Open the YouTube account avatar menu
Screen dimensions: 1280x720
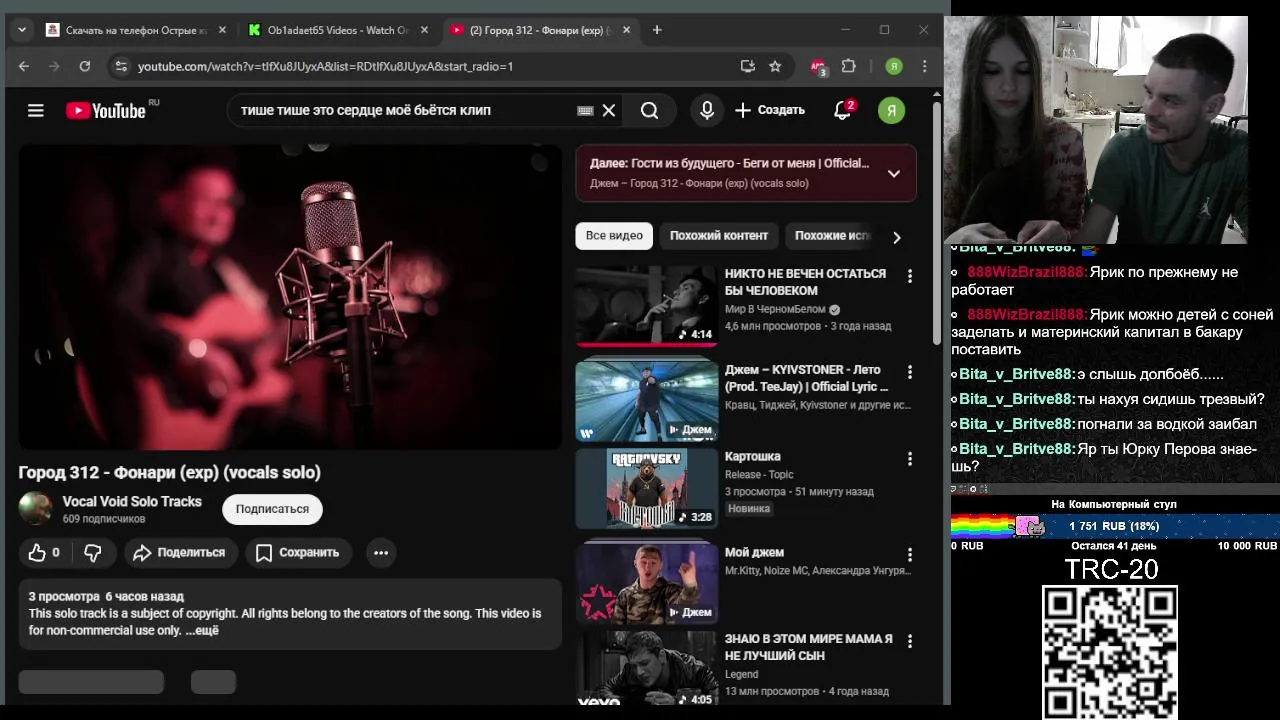pyautogui.click(x=892, y=110)
